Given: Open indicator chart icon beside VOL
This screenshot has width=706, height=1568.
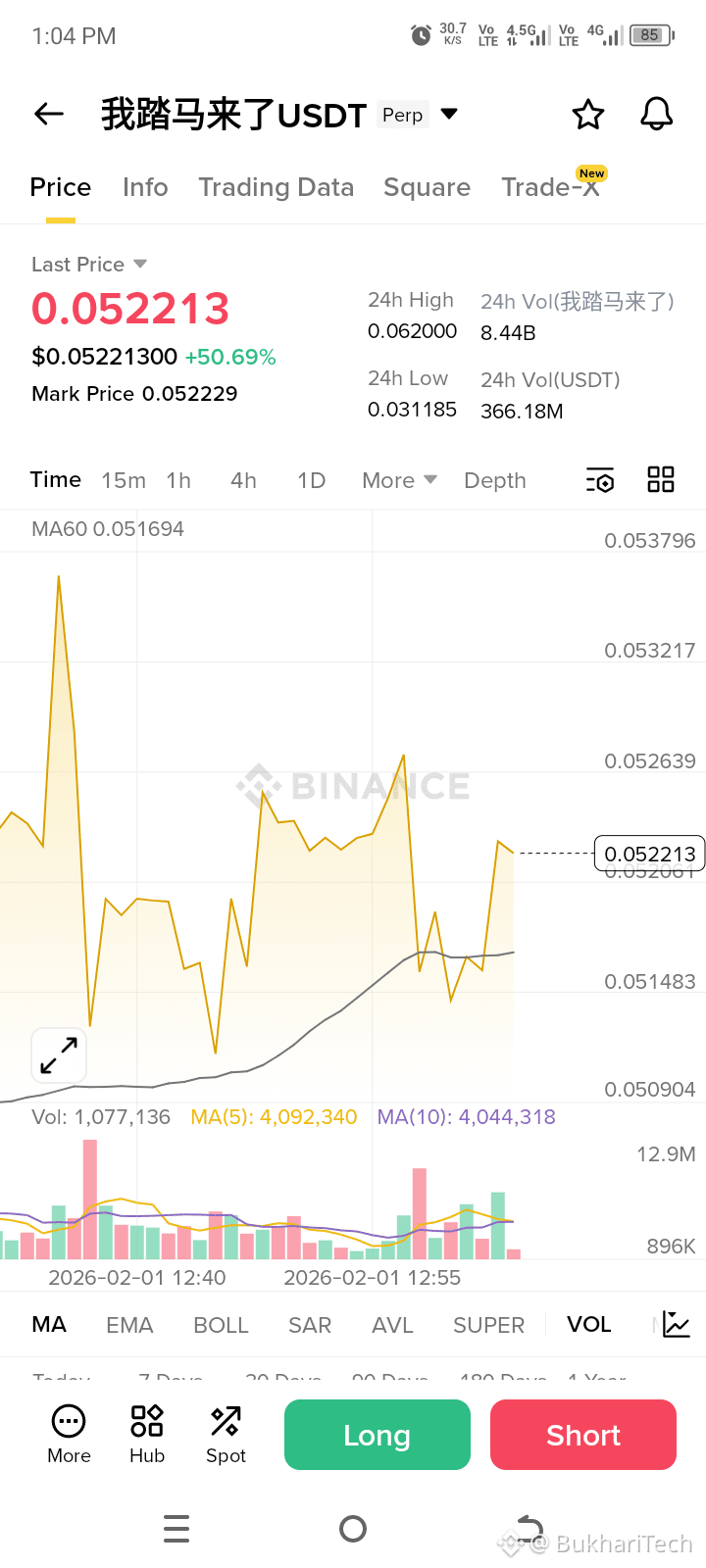Looking at the screenshot, I should click(677, 1325).
